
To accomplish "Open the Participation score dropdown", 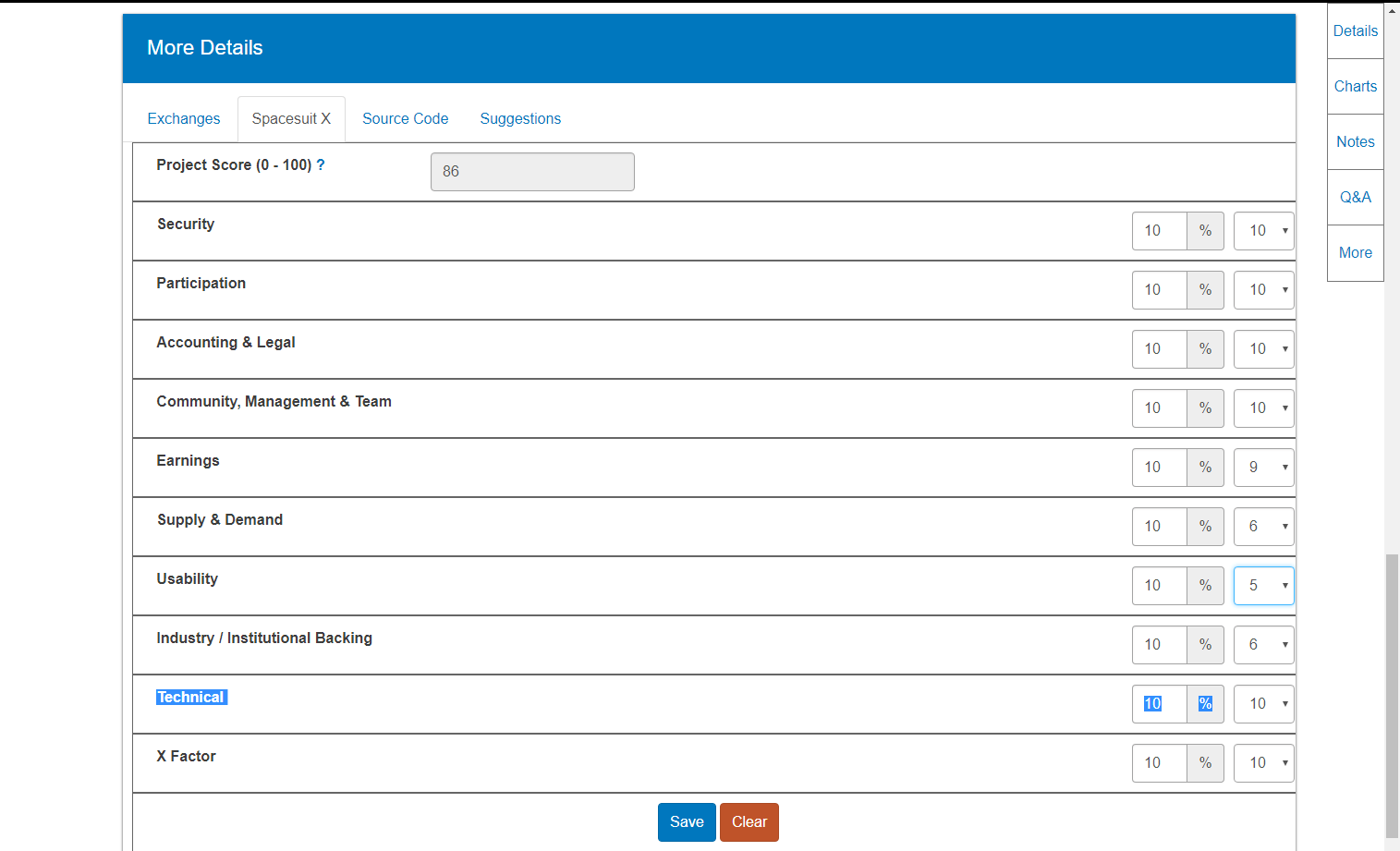I will (x=1263, y=290).
